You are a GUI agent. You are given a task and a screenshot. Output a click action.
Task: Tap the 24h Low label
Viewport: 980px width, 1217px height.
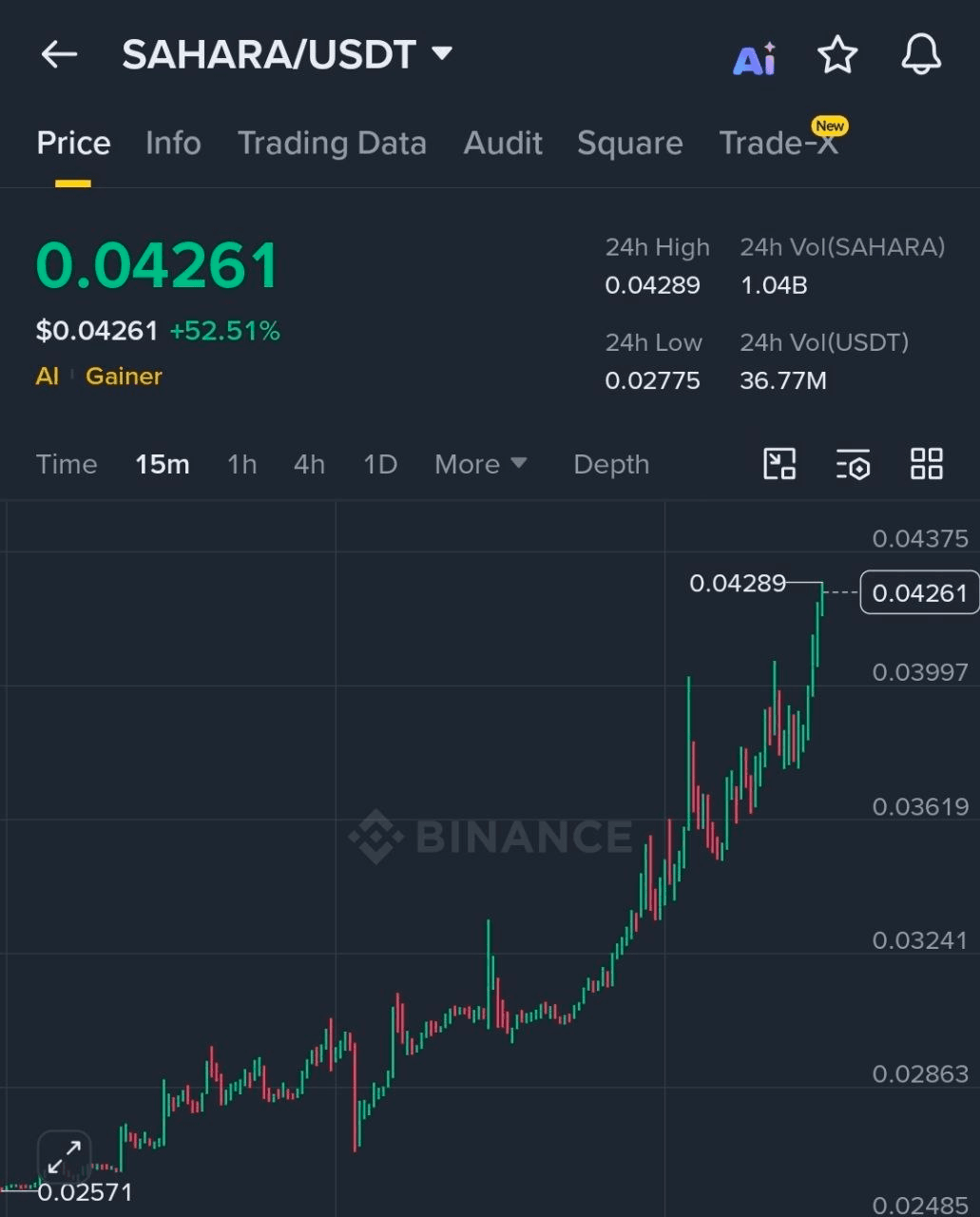pyautogui.click(x=654, y=342)
